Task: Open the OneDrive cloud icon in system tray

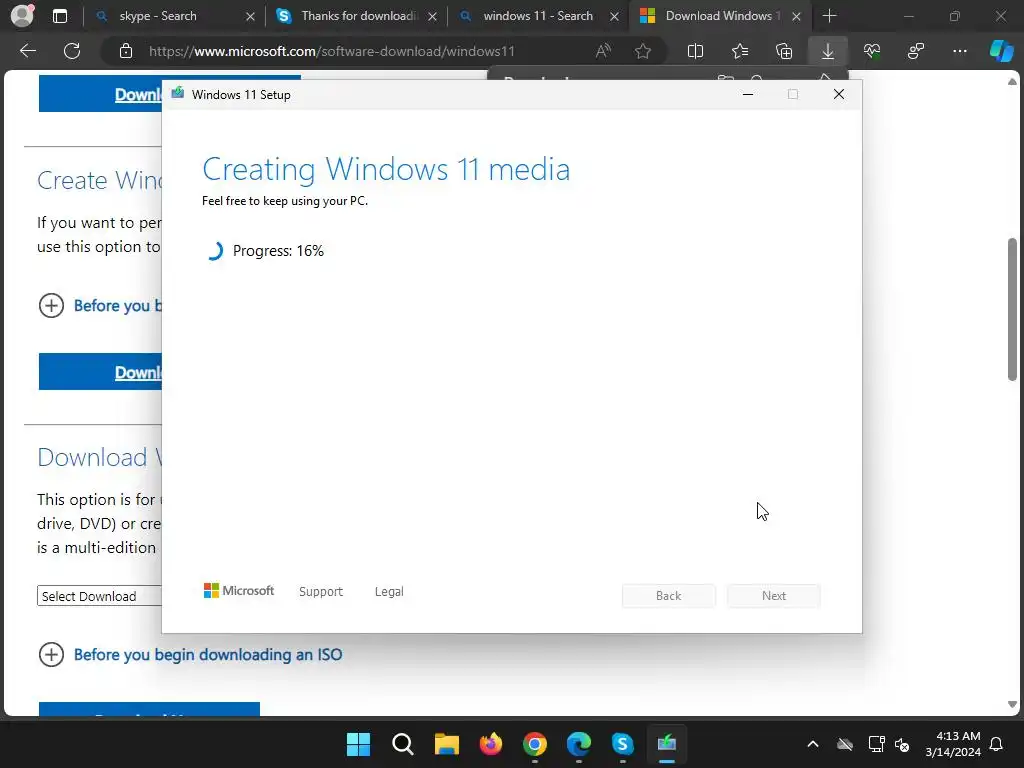Action: point(844,744)
